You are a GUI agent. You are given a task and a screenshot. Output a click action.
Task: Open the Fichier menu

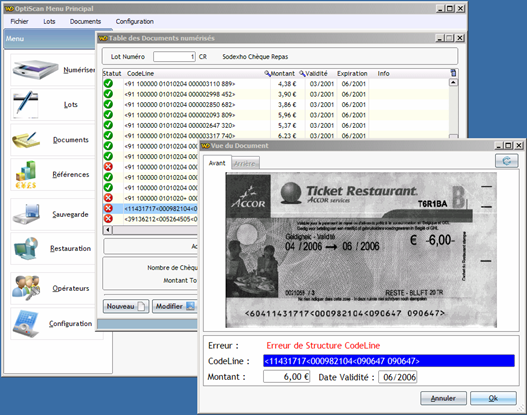tap(19, 22)
